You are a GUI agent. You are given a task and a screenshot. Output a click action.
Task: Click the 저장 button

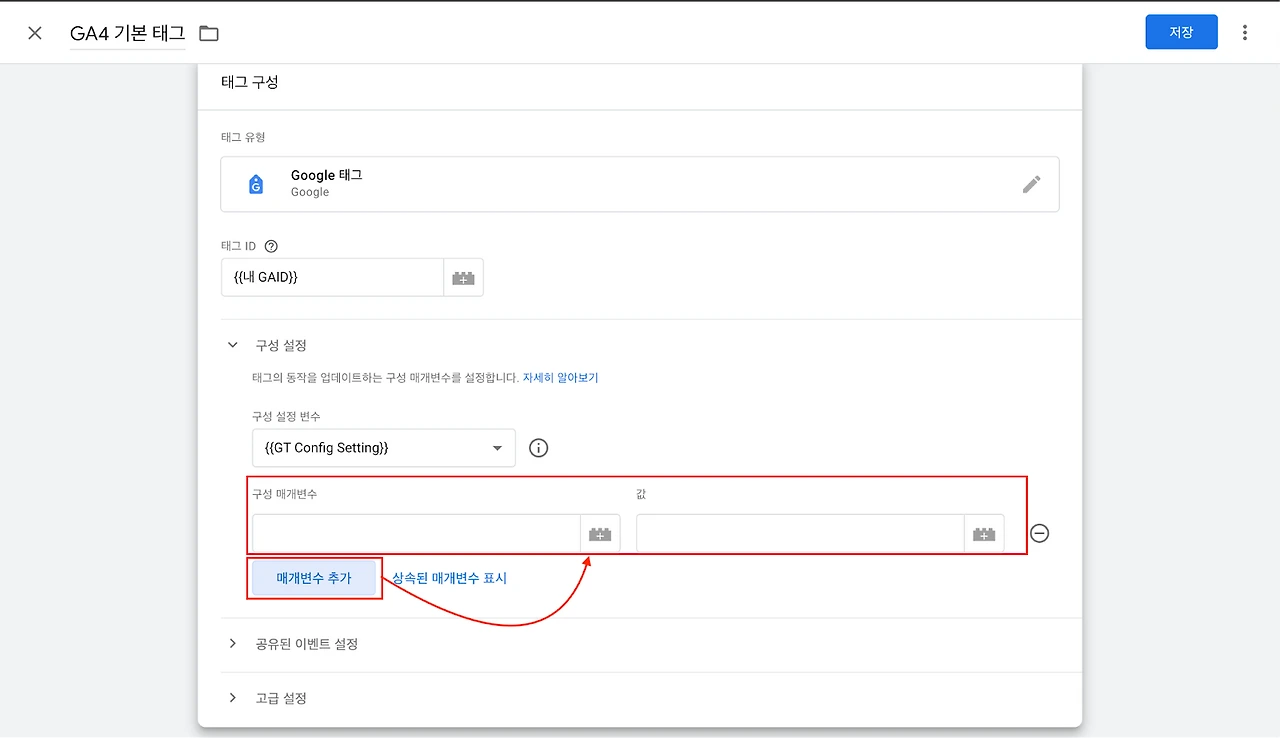pyautogui.click(x=1181, y=32)
